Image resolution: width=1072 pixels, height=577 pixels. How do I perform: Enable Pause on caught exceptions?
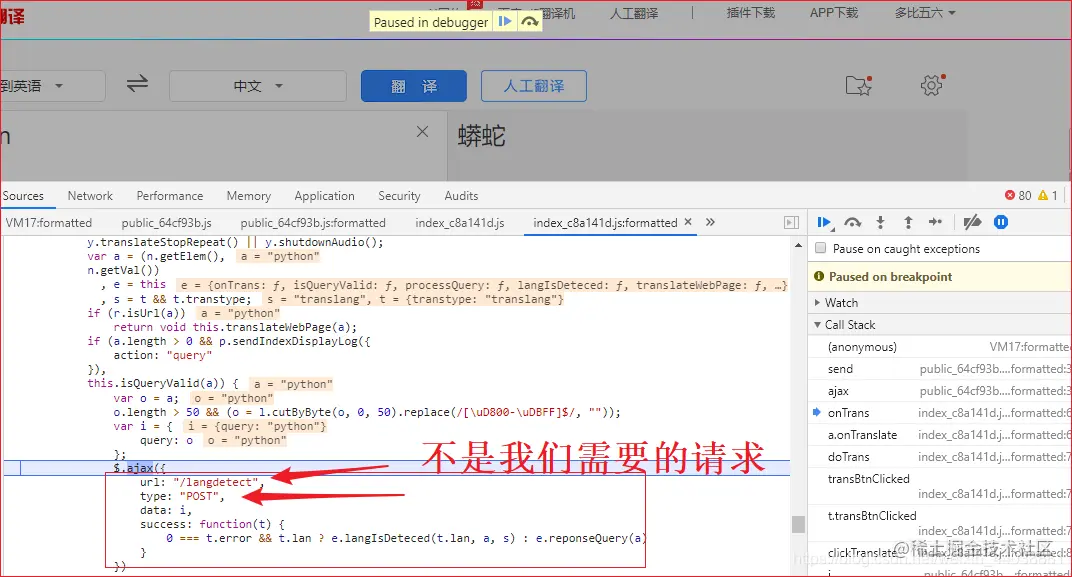[821, 248]
